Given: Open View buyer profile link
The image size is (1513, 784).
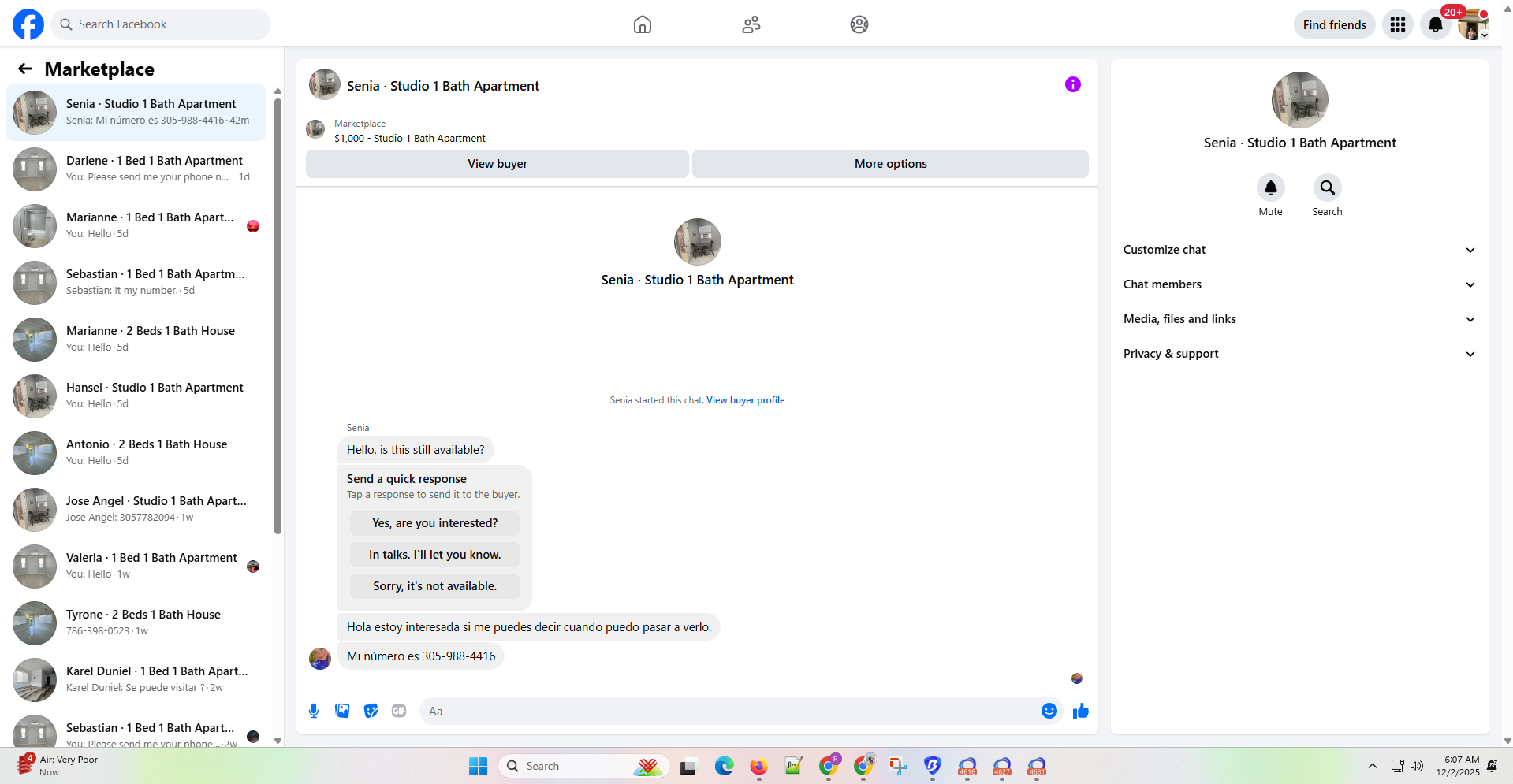Looking at the screenshot, I should coord(745,400).
